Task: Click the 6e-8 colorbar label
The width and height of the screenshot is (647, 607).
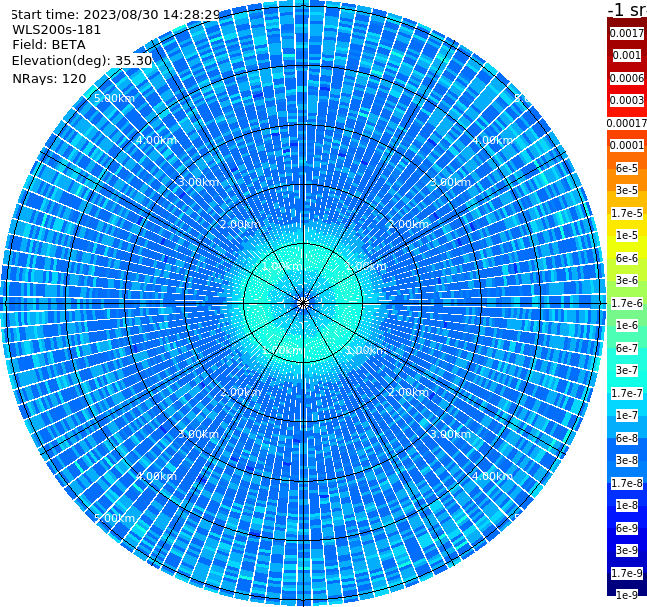Action: (x=627, y=438)
